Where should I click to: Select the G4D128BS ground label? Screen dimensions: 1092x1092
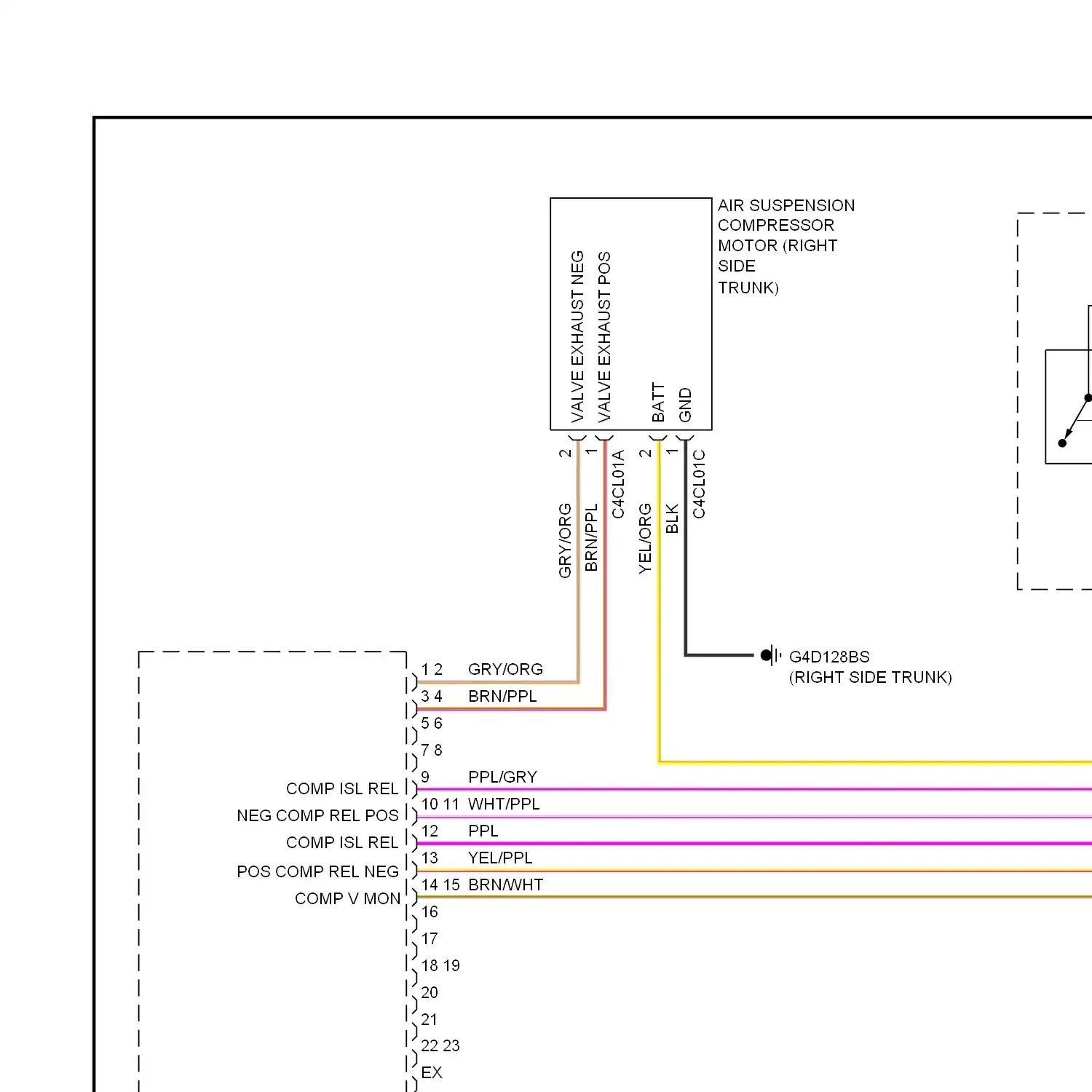(x=829, y=657)
